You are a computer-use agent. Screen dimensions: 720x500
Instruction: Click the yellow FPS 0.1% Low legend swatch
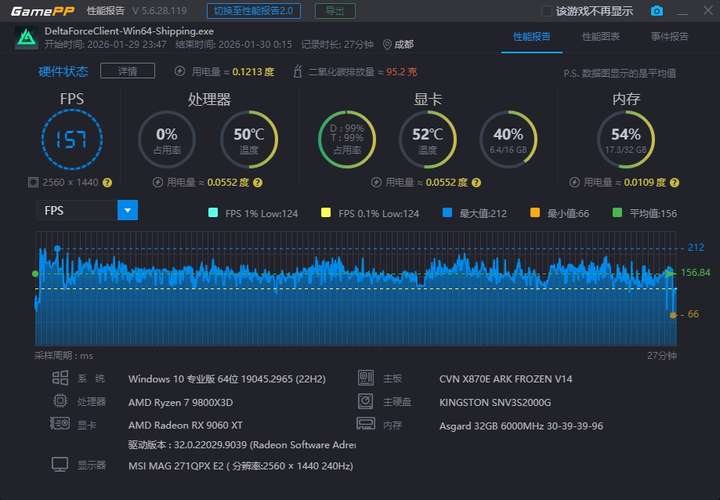(x=326, y=213)
